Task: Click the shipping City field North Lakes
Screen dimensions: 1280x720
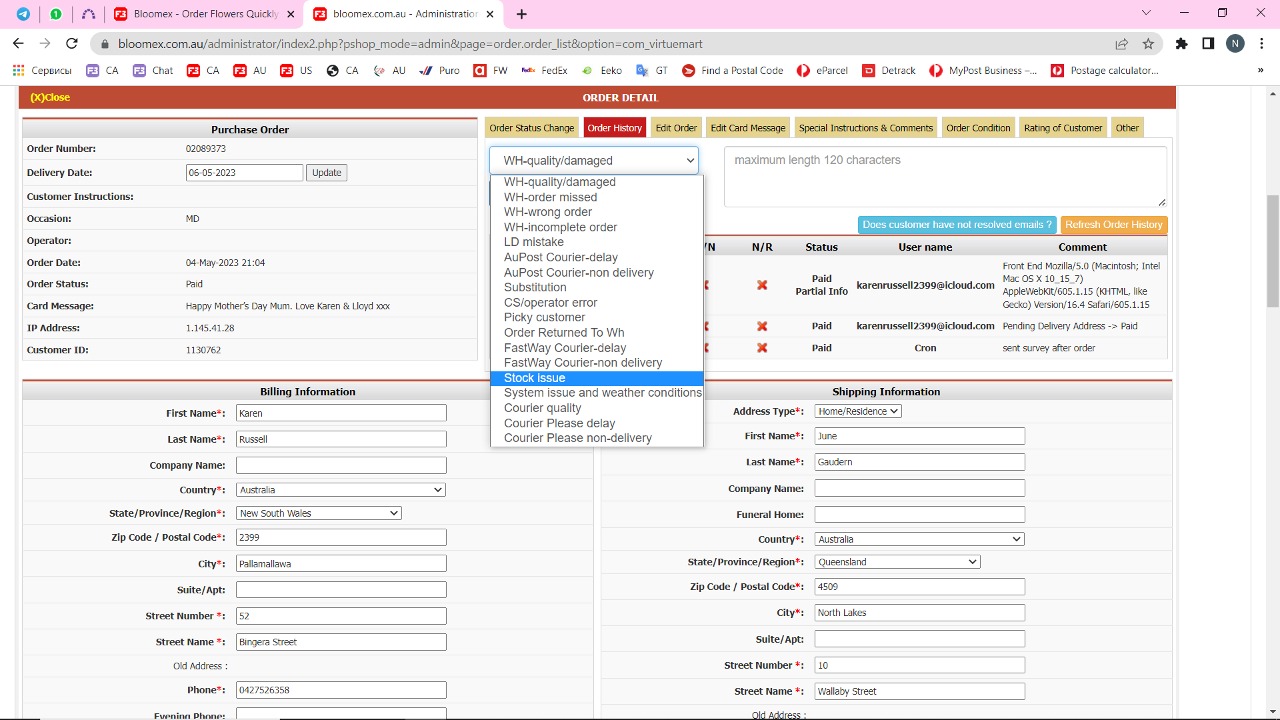Action: tap(919, 613)
